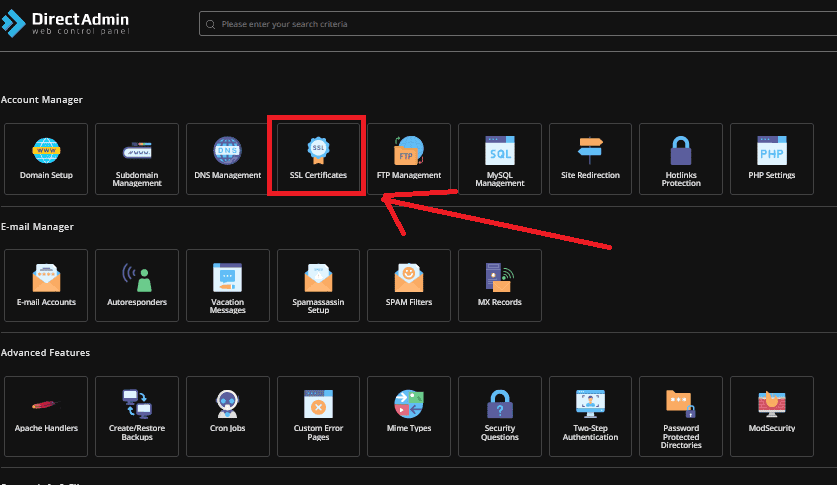Open Create/Restore Backups tile
The height and width of the screenshot is (485, 837).
click(137, 416)
